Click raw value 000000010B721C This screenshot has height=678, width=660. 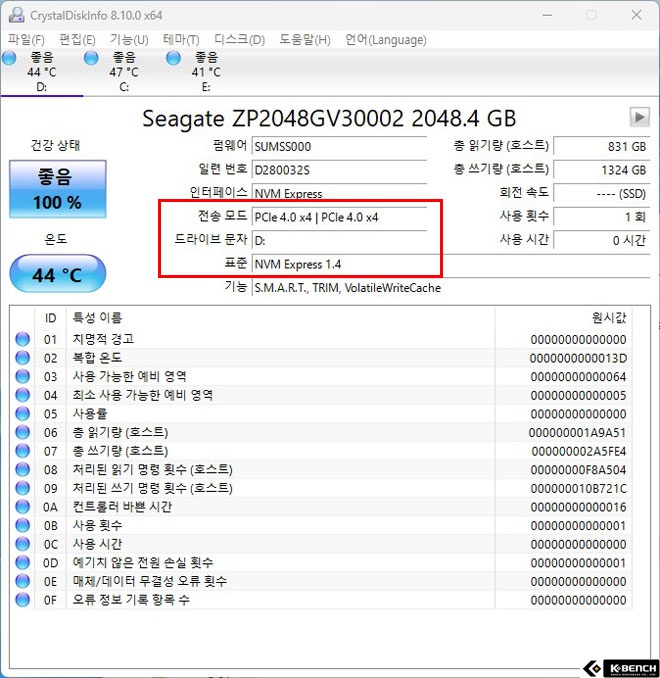578,489
